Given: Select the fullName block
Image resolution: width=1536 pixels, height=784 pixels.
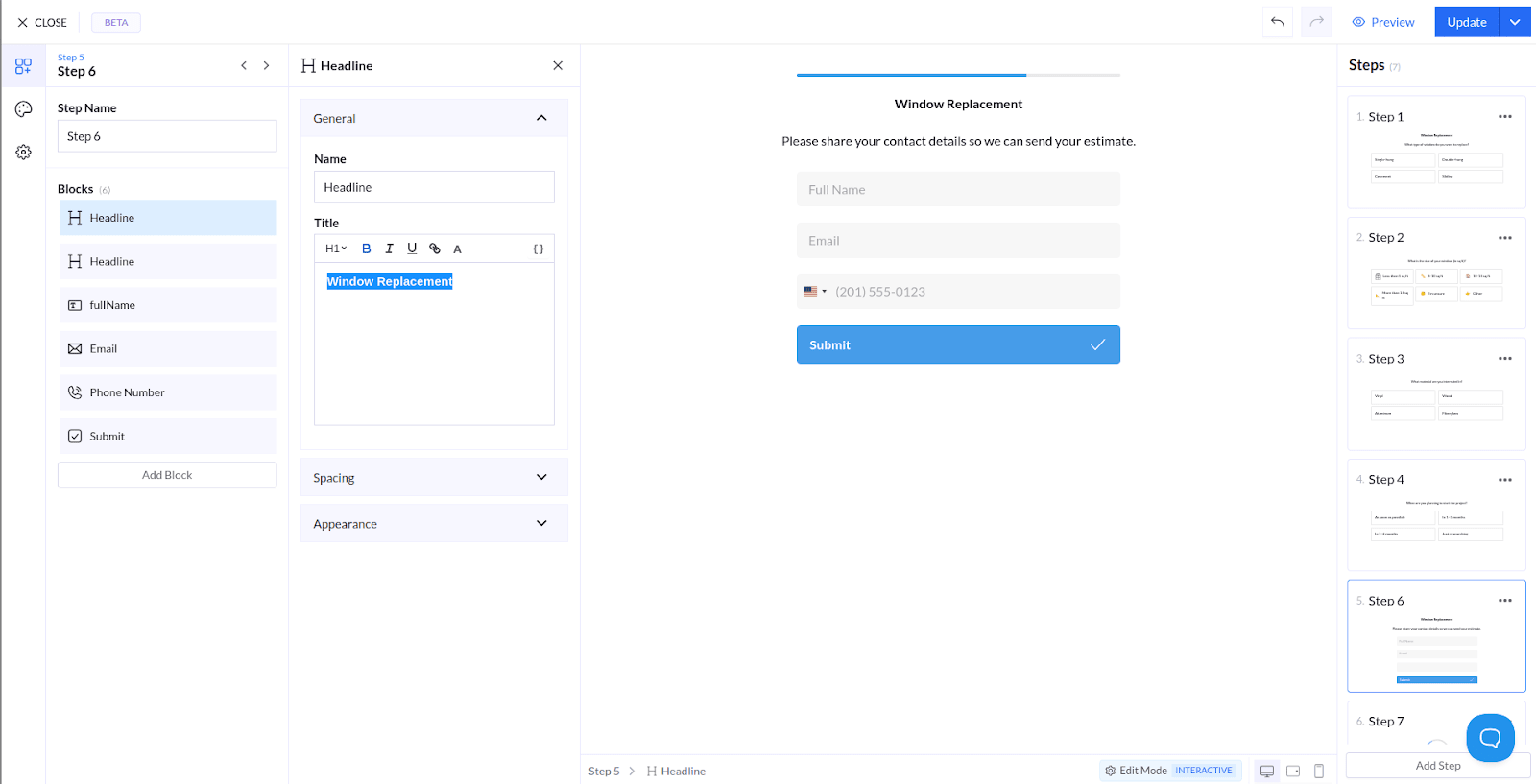Looking at the screenshot, I should [168, 305].
